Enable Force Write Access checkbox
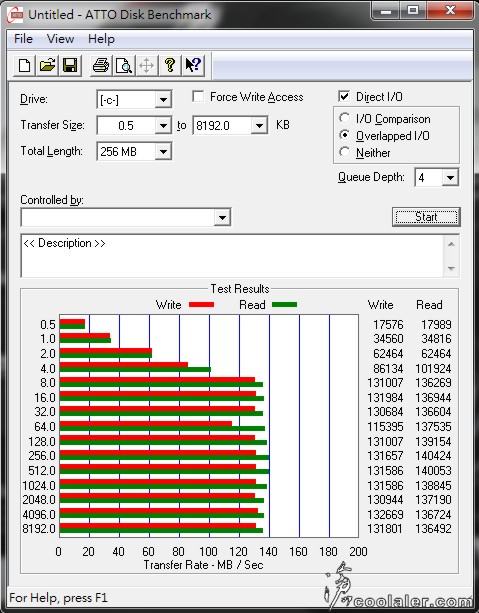Screen dimensions: 479x613 click(198, 97)
